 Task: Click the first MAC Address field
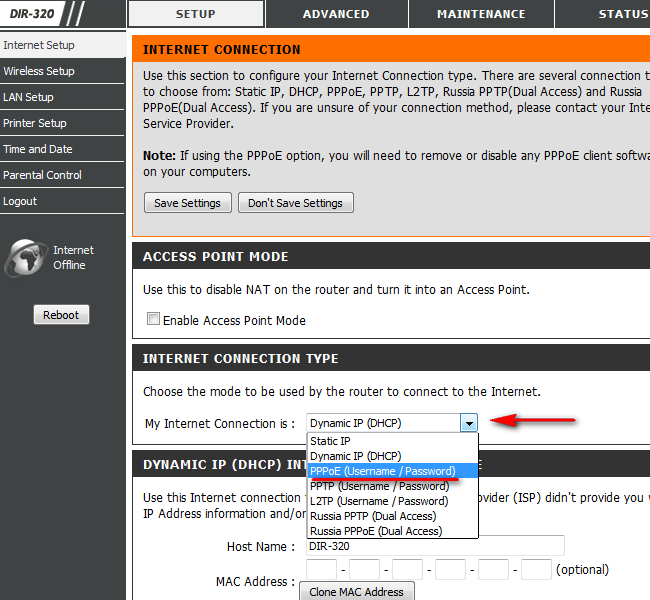[321, 569]
